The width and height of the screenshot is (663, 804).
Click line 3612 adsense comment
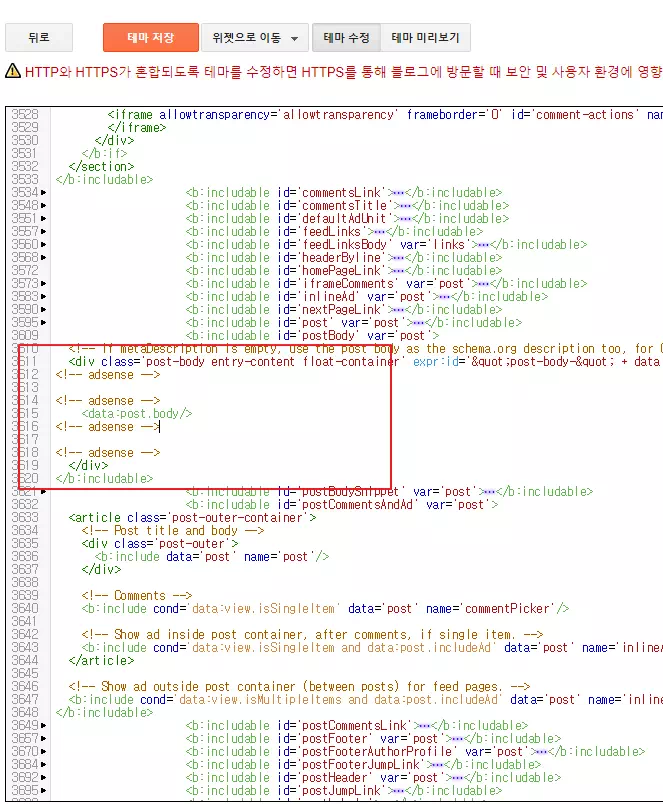click(x=108, y=375)
